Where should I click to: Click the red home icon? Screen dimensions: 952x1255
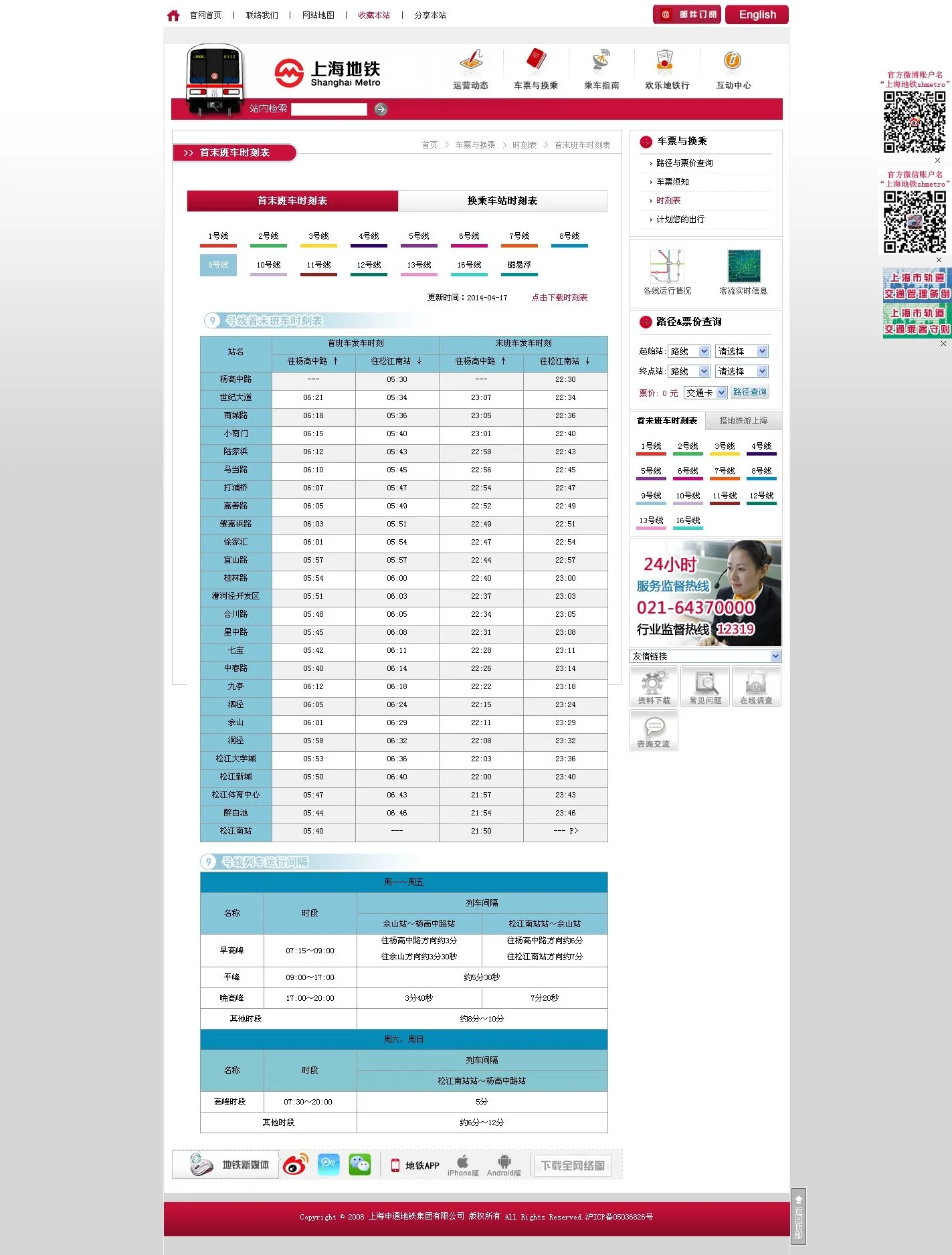pyautogui.click(x=173, y=15)
